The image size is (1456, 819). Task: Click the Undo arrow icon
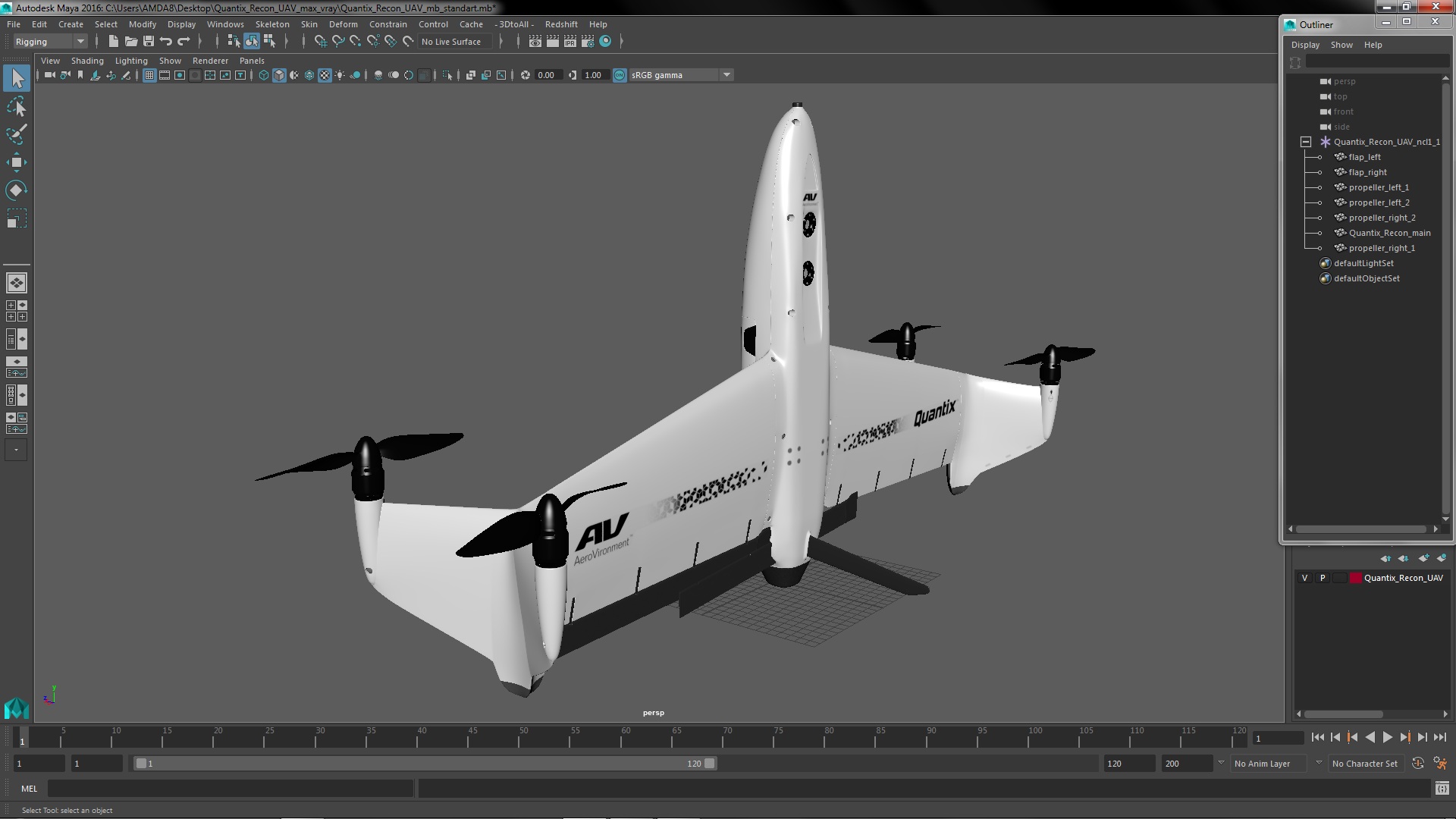[x=166, y=42]
